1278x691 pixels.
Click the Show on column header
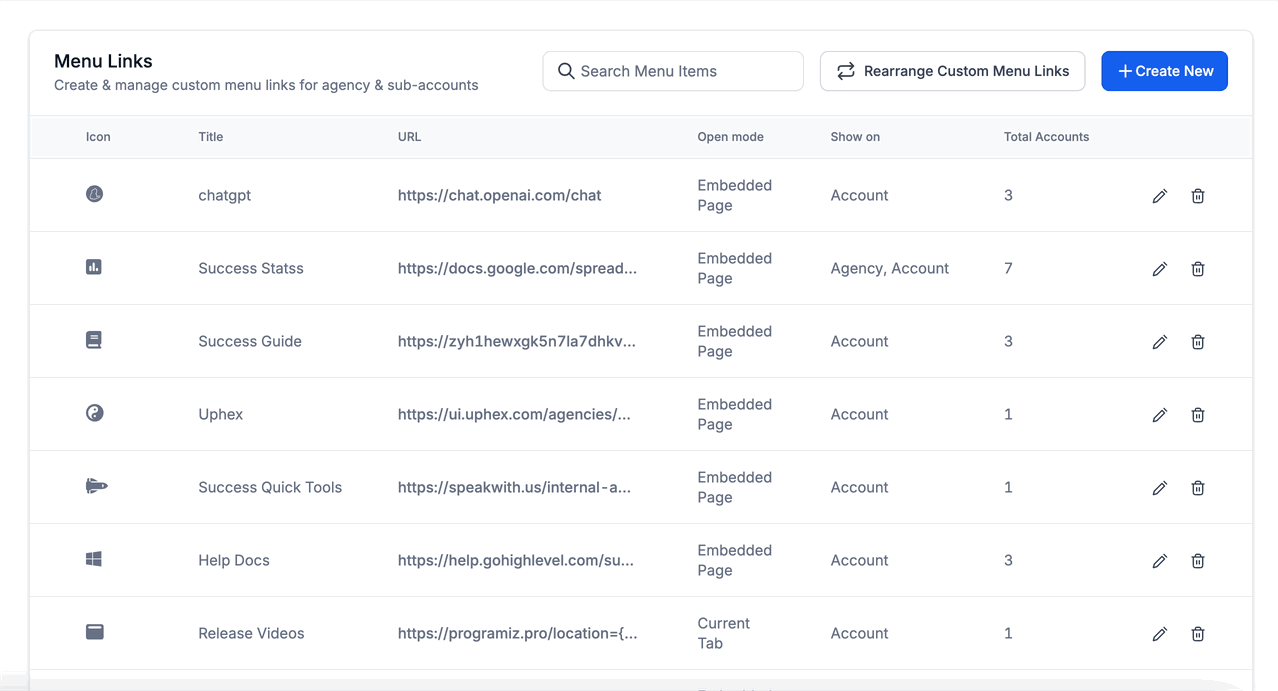[x=855, y=137]
